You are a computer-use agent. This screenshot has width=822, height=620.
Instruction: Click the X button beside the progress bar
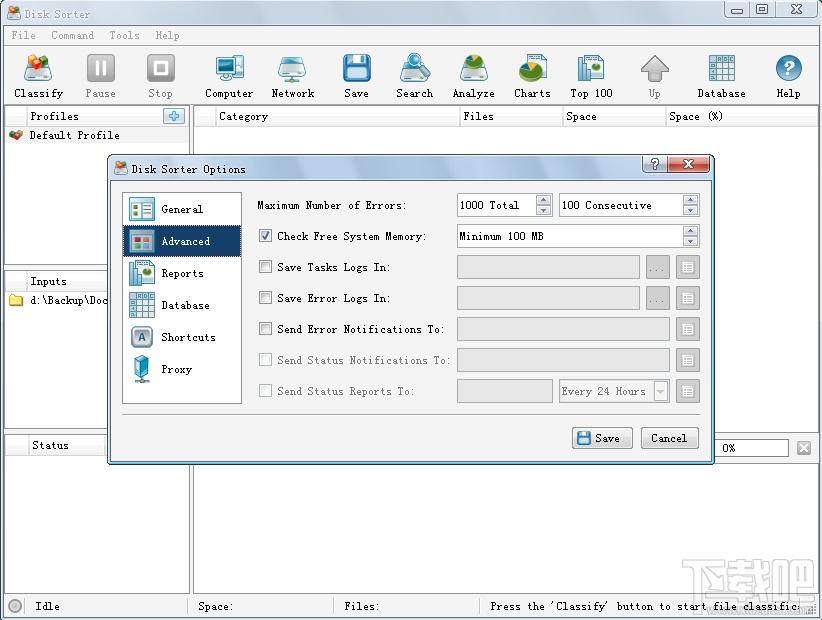click(x=804, y=448)
